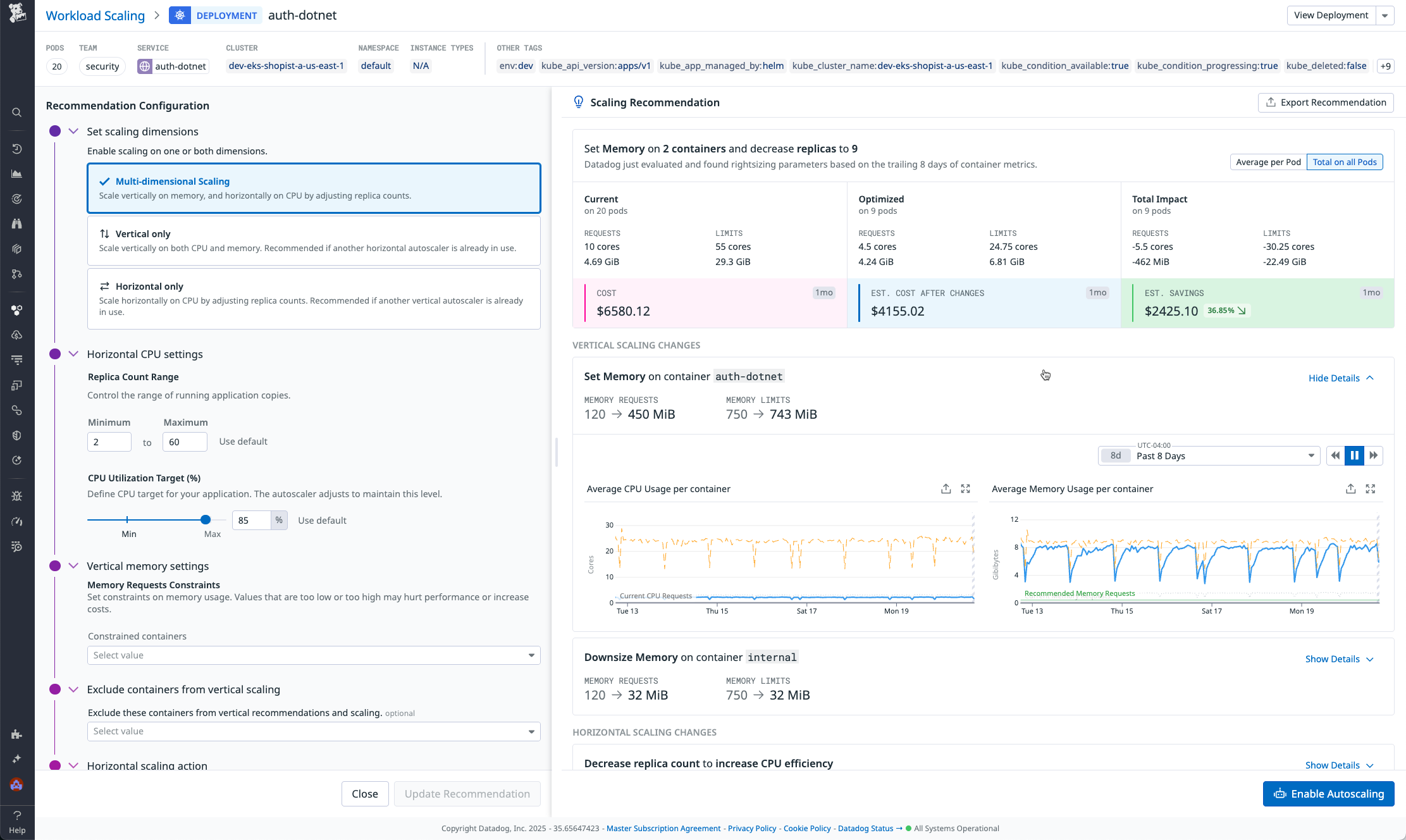
Task: Select the Security shield icon in sidebar
Action: (x=16, y=435)
